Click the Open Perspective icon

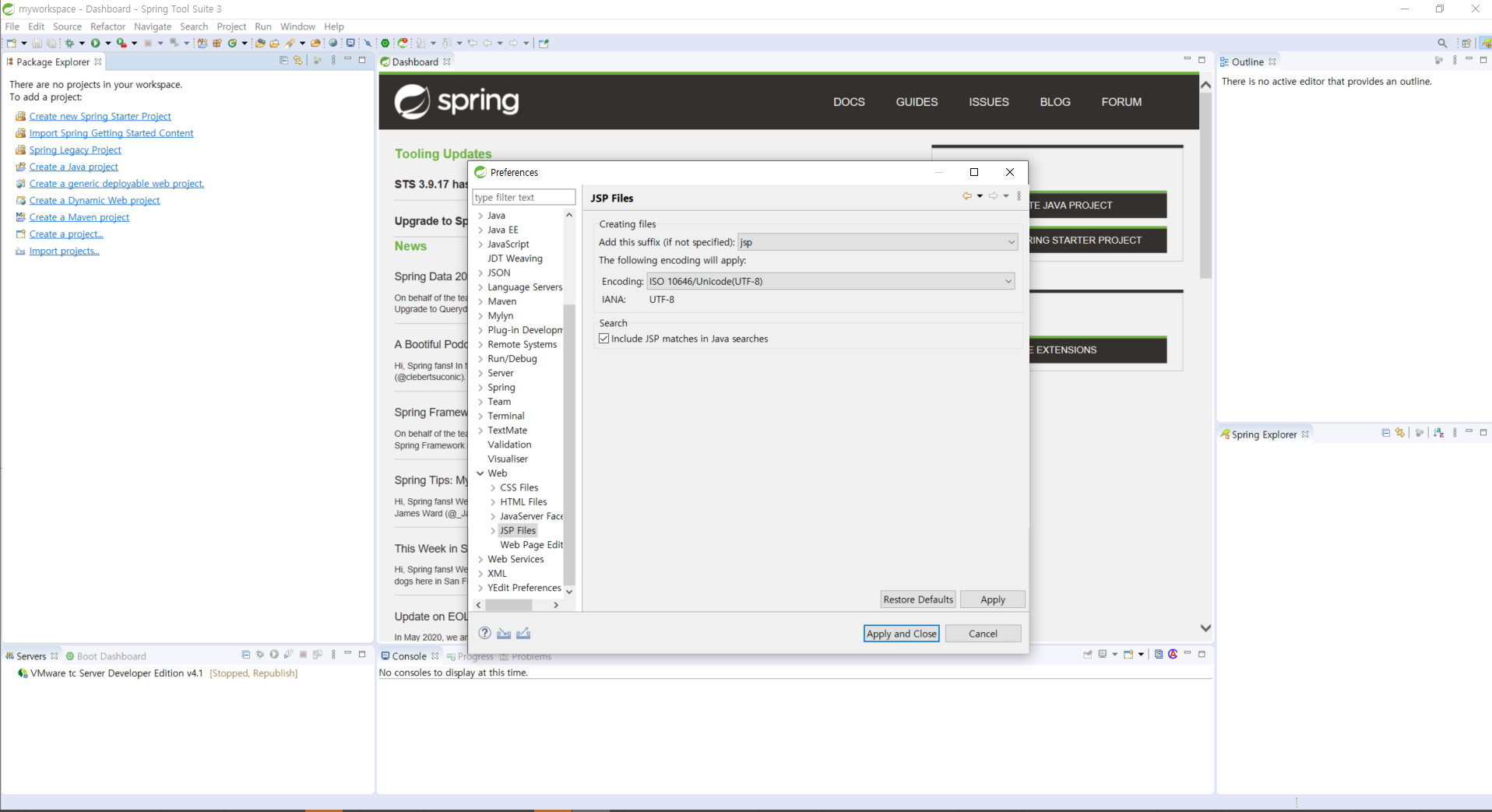[1466, 44]
